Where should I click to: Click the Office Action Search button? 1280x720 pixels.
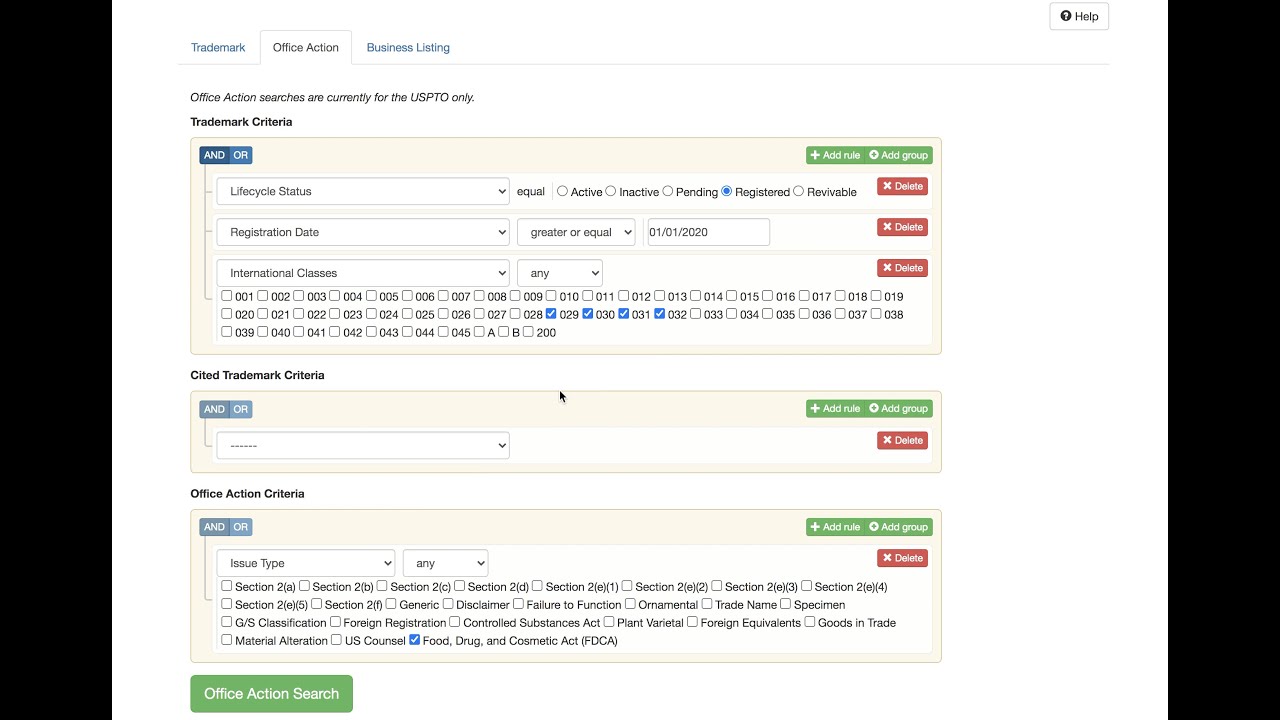(271, 693)
